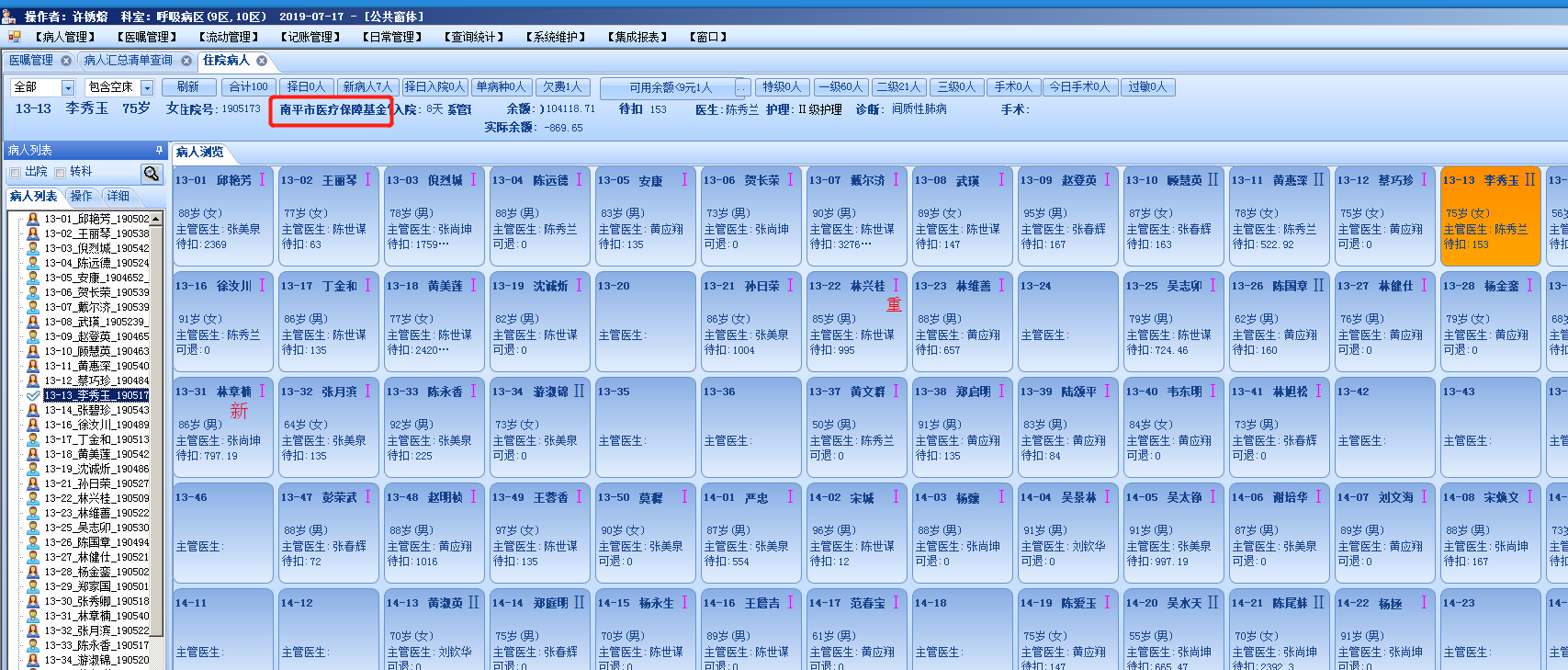Screen dimensions: 1568x670
Task: Click the red 新 marker on bed 13-31 card
Action: coord(239,411)
